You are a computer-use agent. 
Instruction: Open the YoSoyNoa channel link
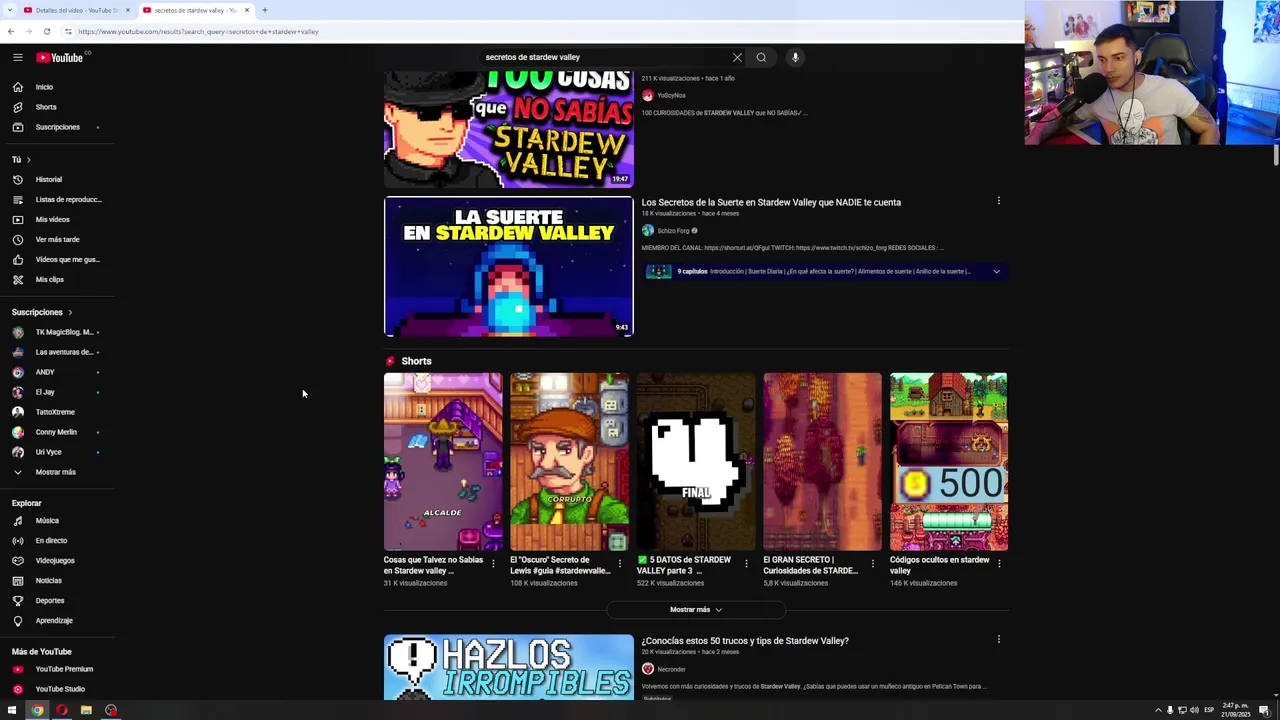671,95
